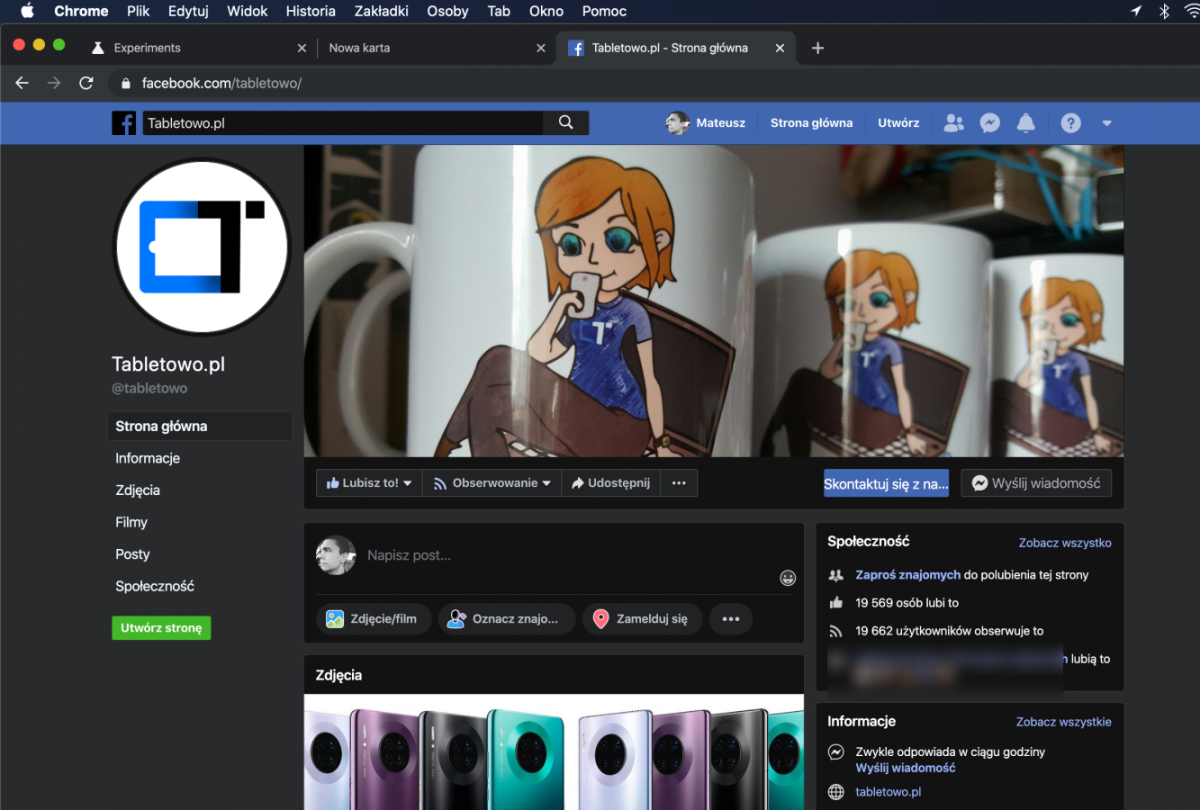This screenshot has width=1200, height=810.
Task: Open Osoby menu
Action: point(447,11)
